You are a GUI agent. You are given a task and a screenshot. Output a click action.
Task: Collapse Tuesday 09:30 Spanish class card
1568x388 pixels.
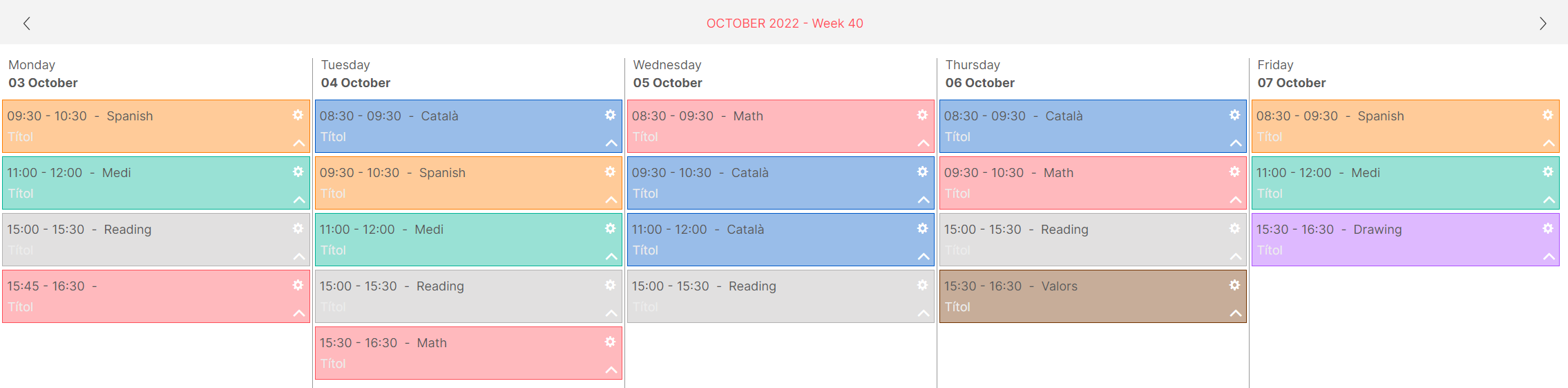[611, 200]
